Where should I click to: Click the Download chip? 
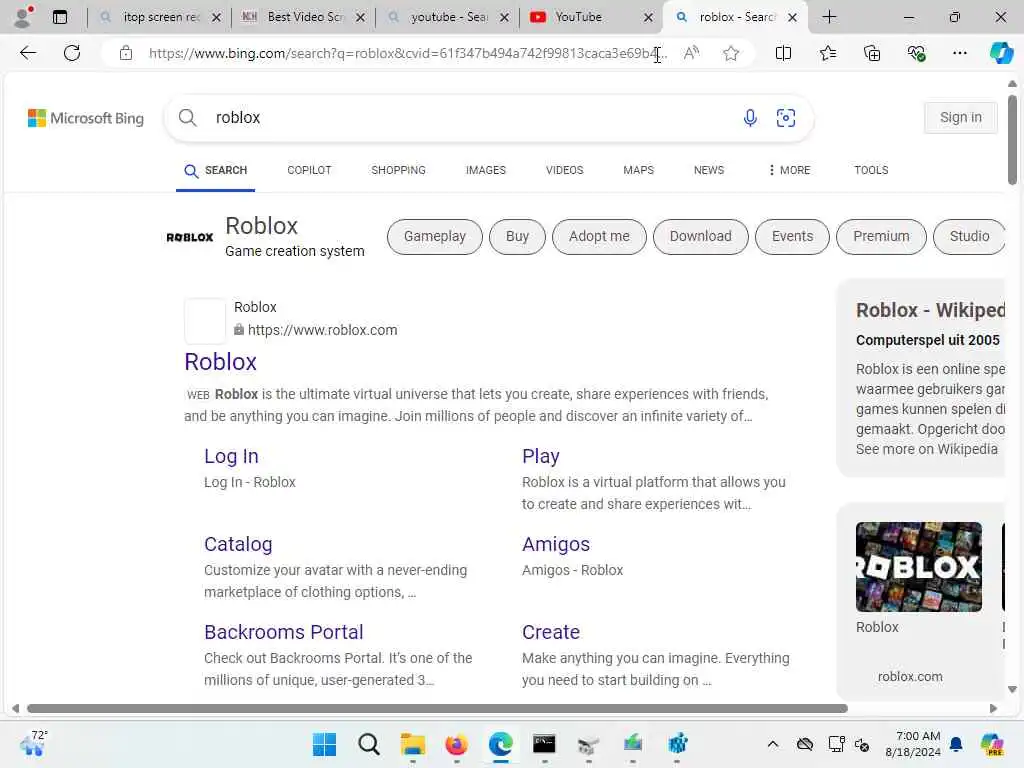point(701,236)
